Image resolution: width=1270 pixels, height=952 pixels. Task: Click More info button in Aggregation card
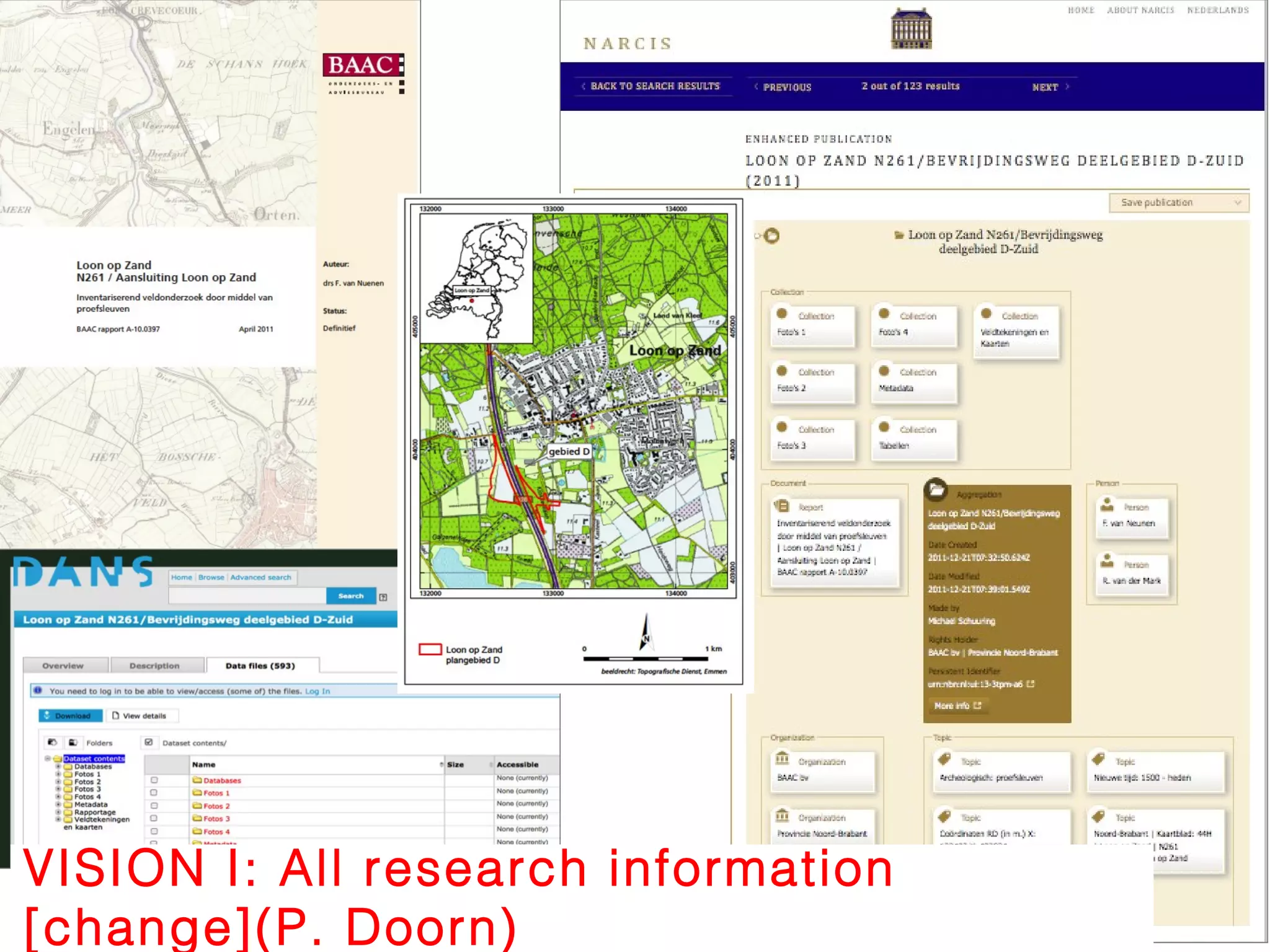[x=957, y=705]
